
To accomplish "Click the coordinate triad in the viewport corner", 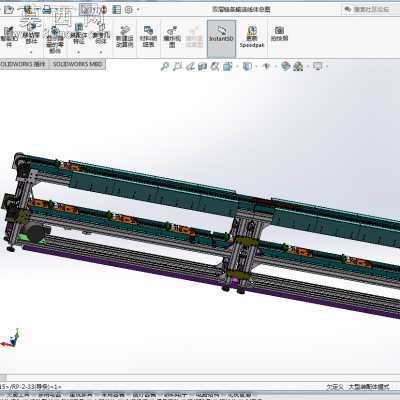I will (10, 338).
